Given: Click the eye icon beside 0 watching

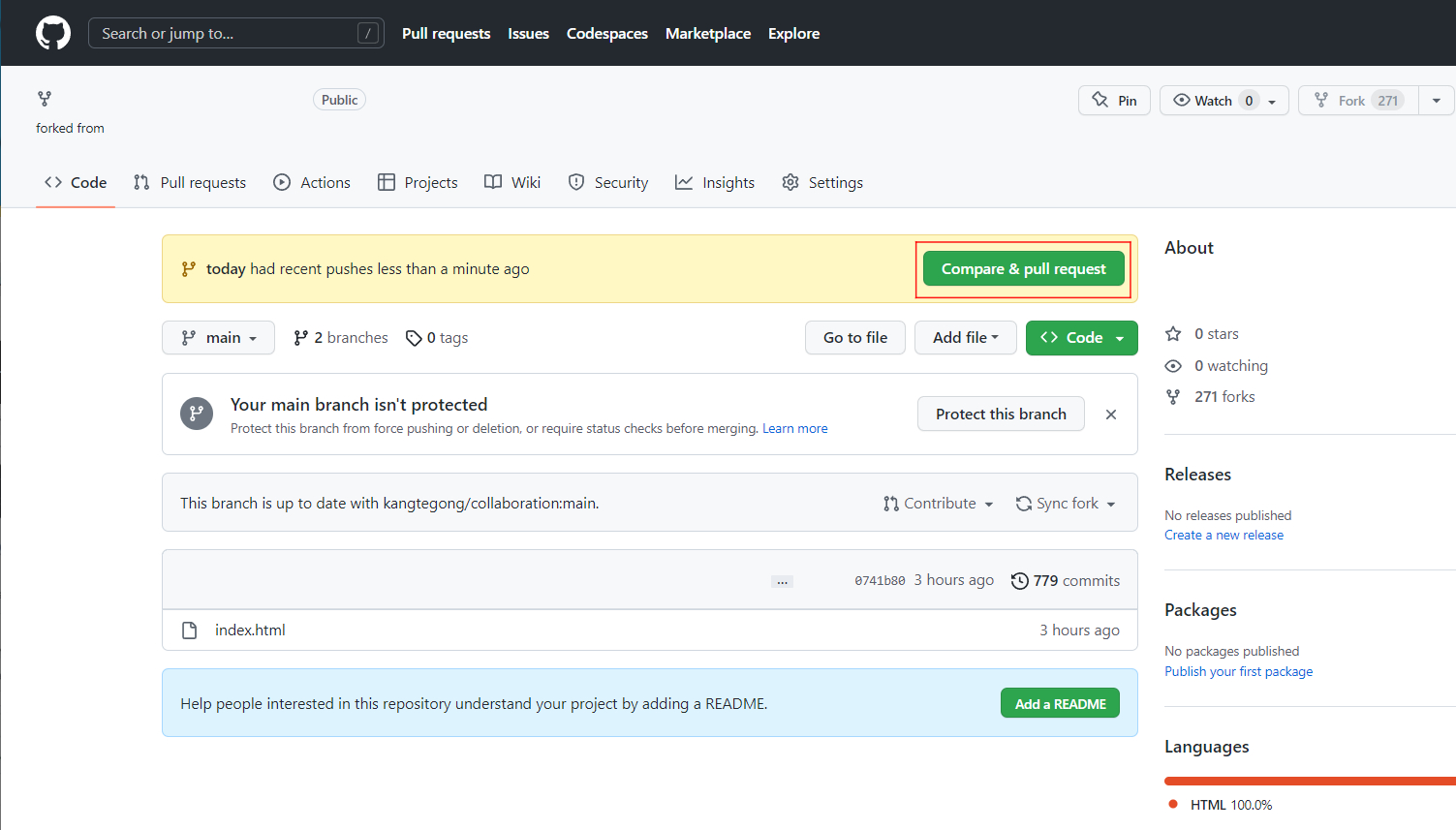Looking at the screenshot, I should tap(1173, 366).
